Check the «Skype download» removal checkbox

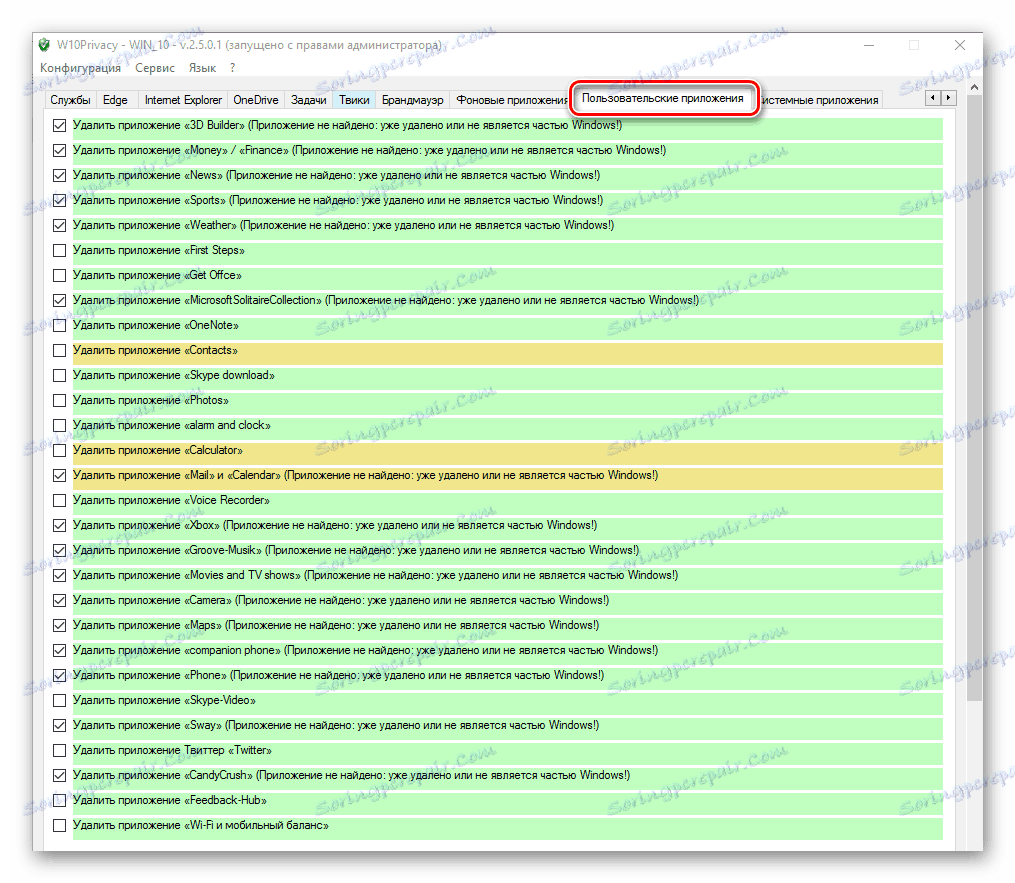tap(60, 375)
